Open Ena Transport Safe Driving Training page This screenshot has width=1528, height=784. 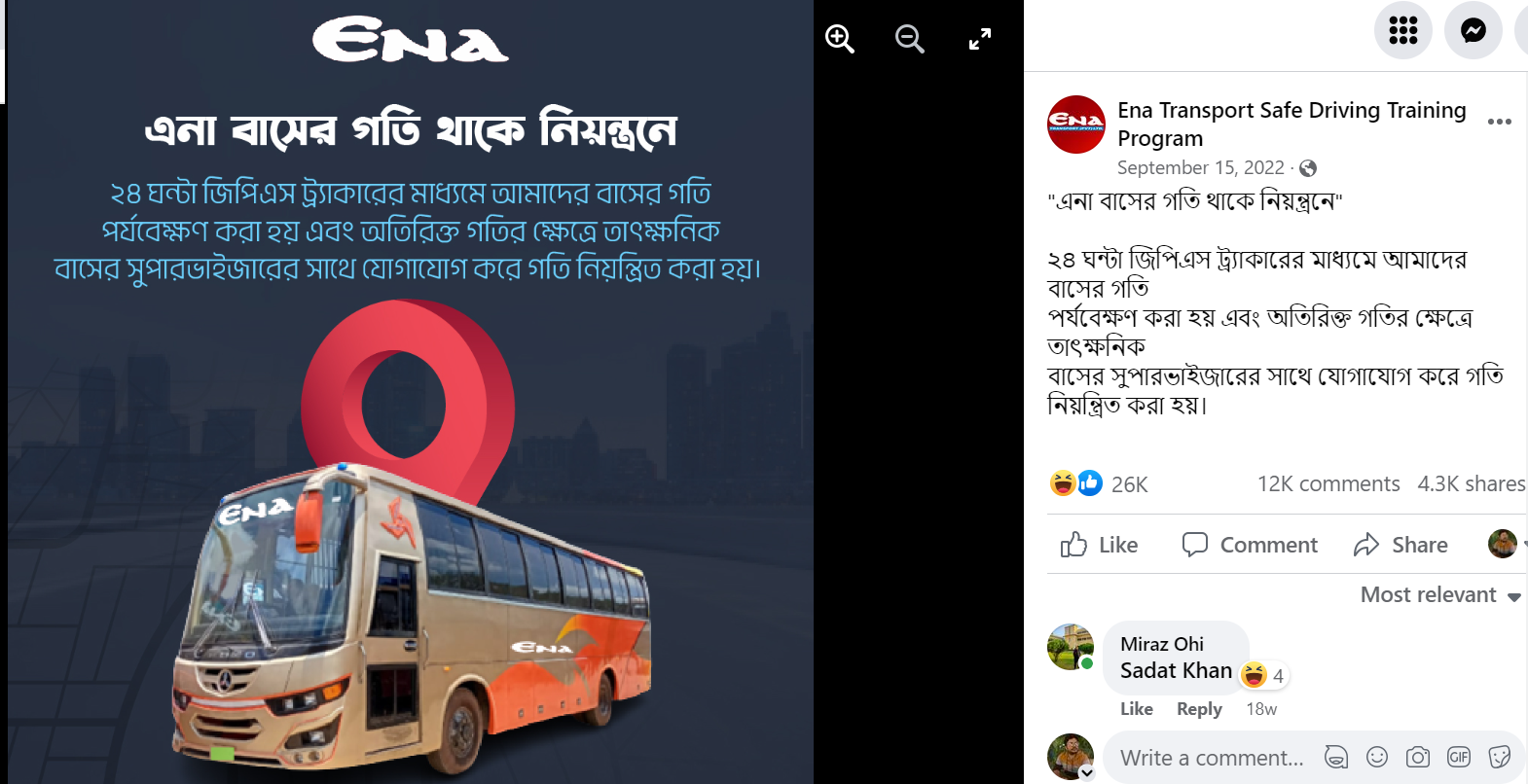1292,124
